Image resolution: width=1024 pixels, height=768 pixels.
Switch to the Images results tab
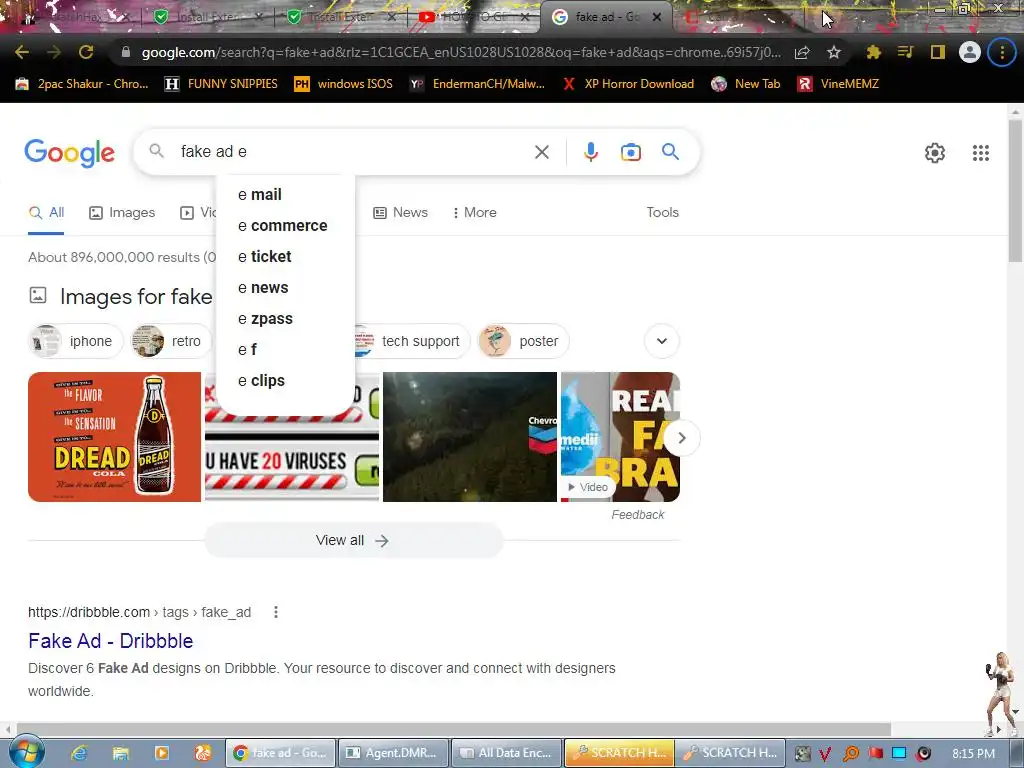(x=122, y=212)
